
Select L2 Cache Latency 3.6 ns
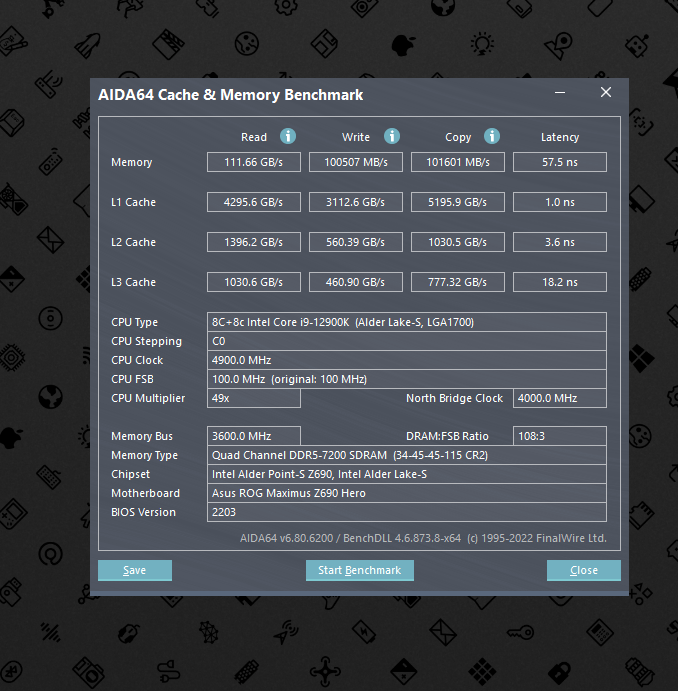pos(560,242)
